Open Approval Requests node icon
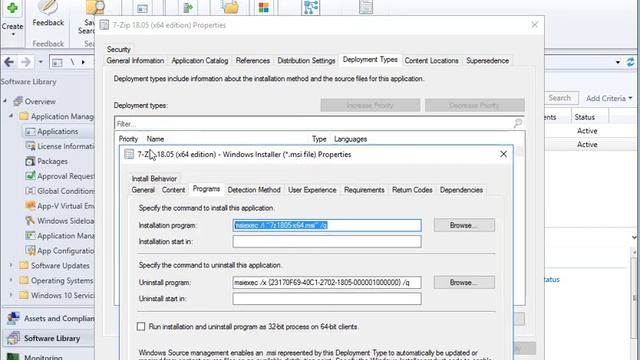This screenshot has width=640, height=360. (x=30, y=176)
